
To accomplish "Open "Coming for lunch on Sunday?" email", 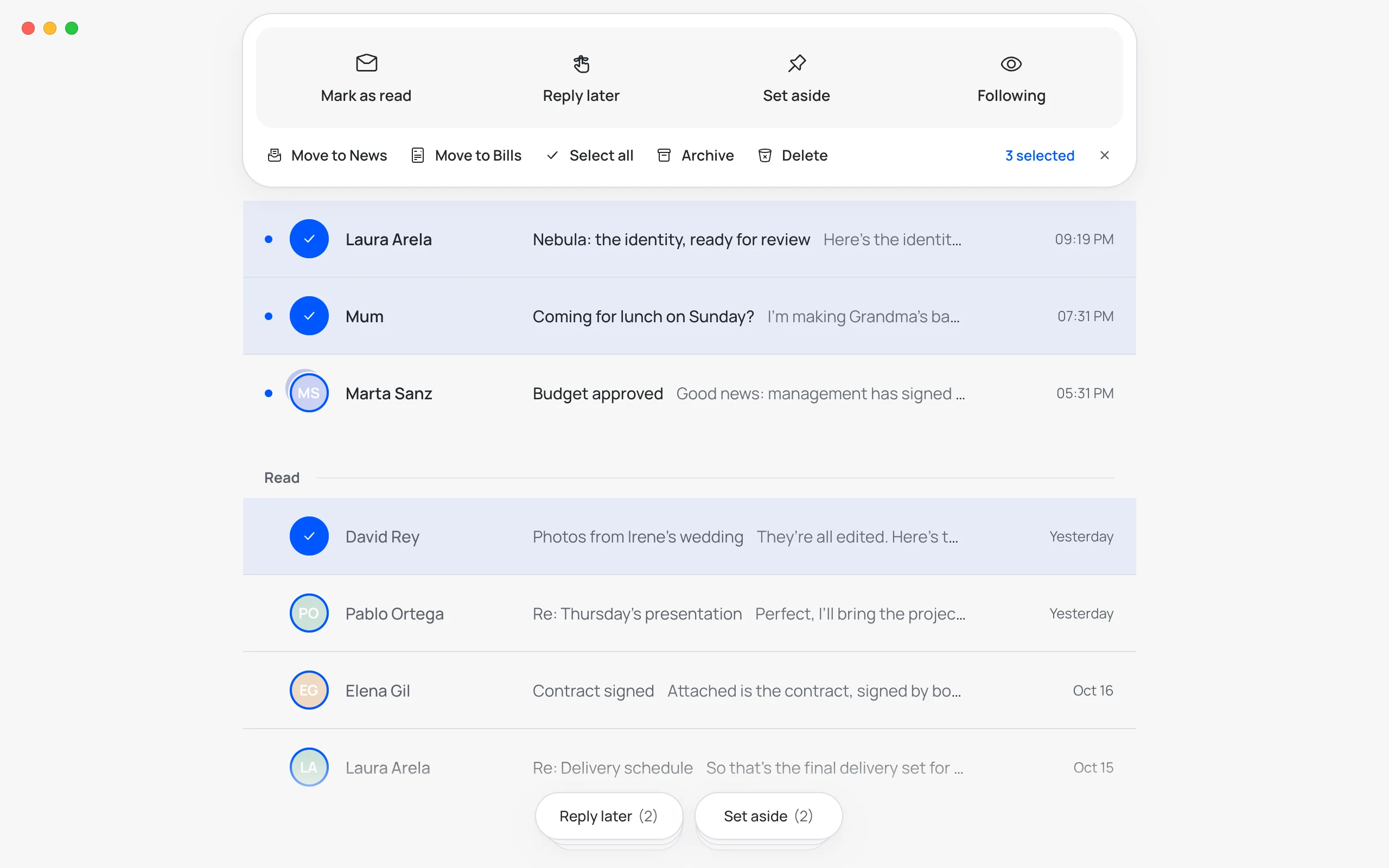I will (x=643, y=316).
